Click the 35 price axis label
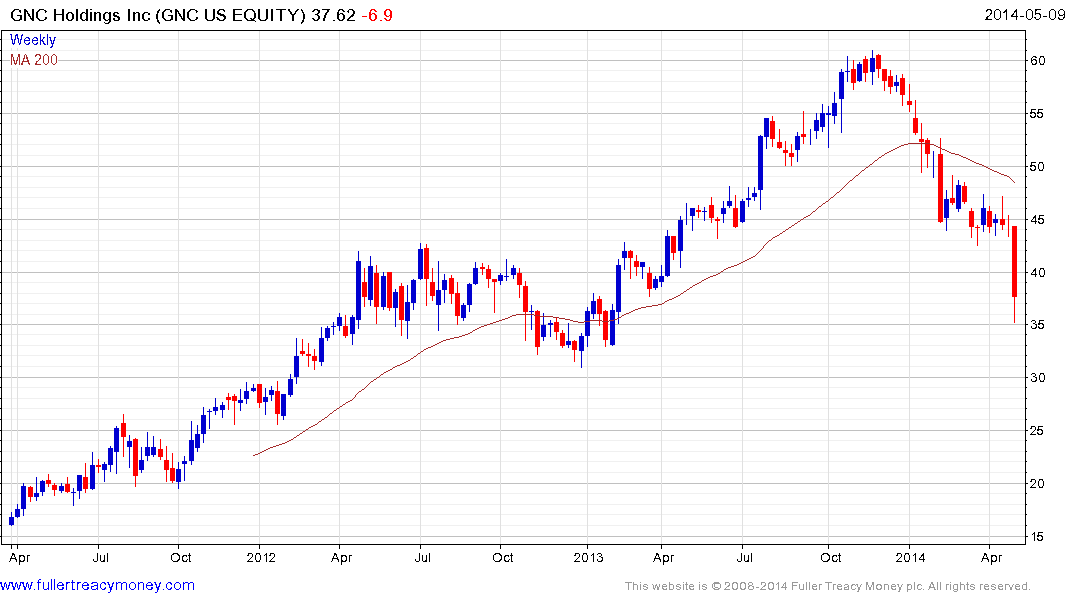The image size is (1075, 600). [x=1037, y=324]
